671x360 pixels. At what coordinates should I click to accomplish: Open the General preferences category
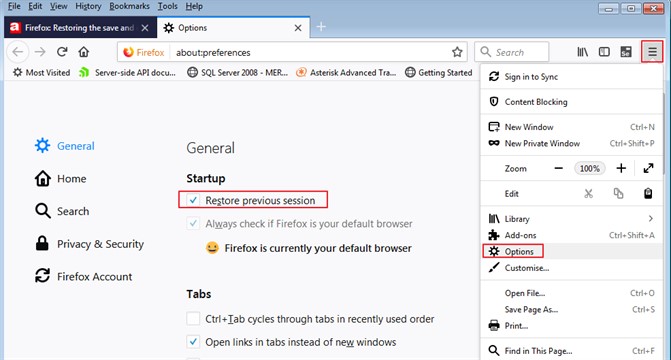[x=65, y=146]
